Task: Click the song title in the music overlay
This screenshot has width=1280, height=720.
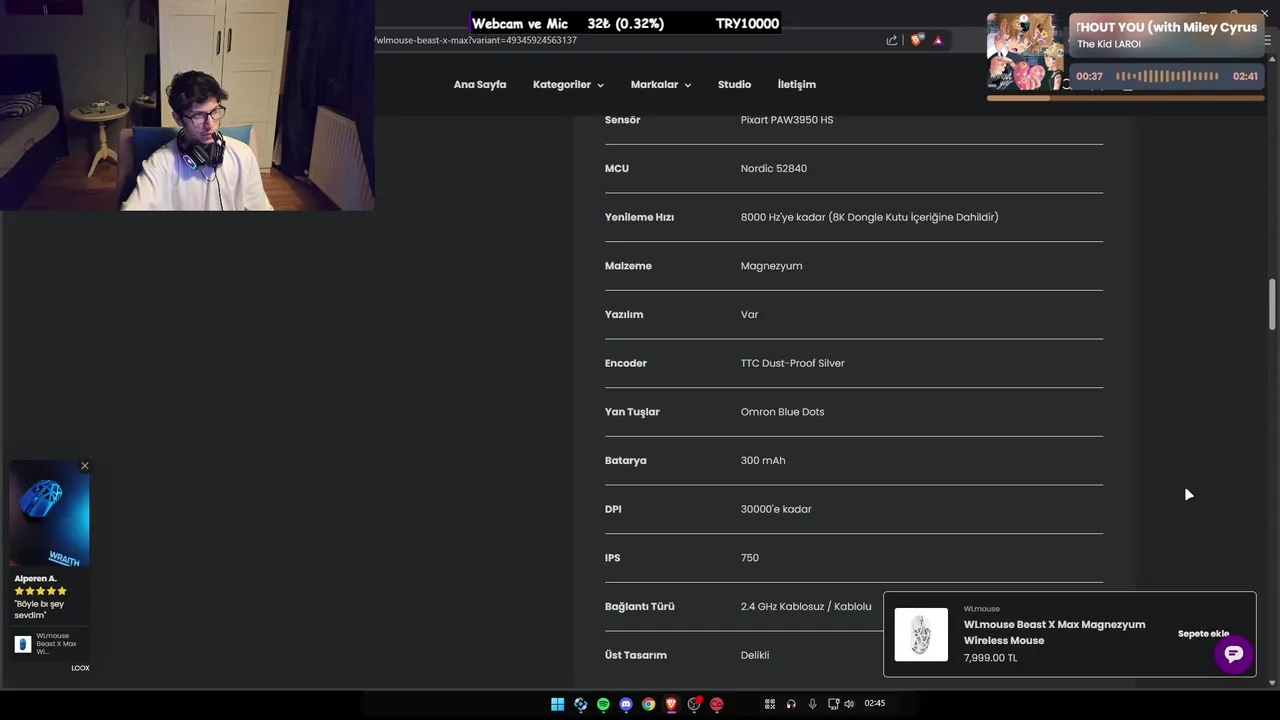Action: point(1167,27)
